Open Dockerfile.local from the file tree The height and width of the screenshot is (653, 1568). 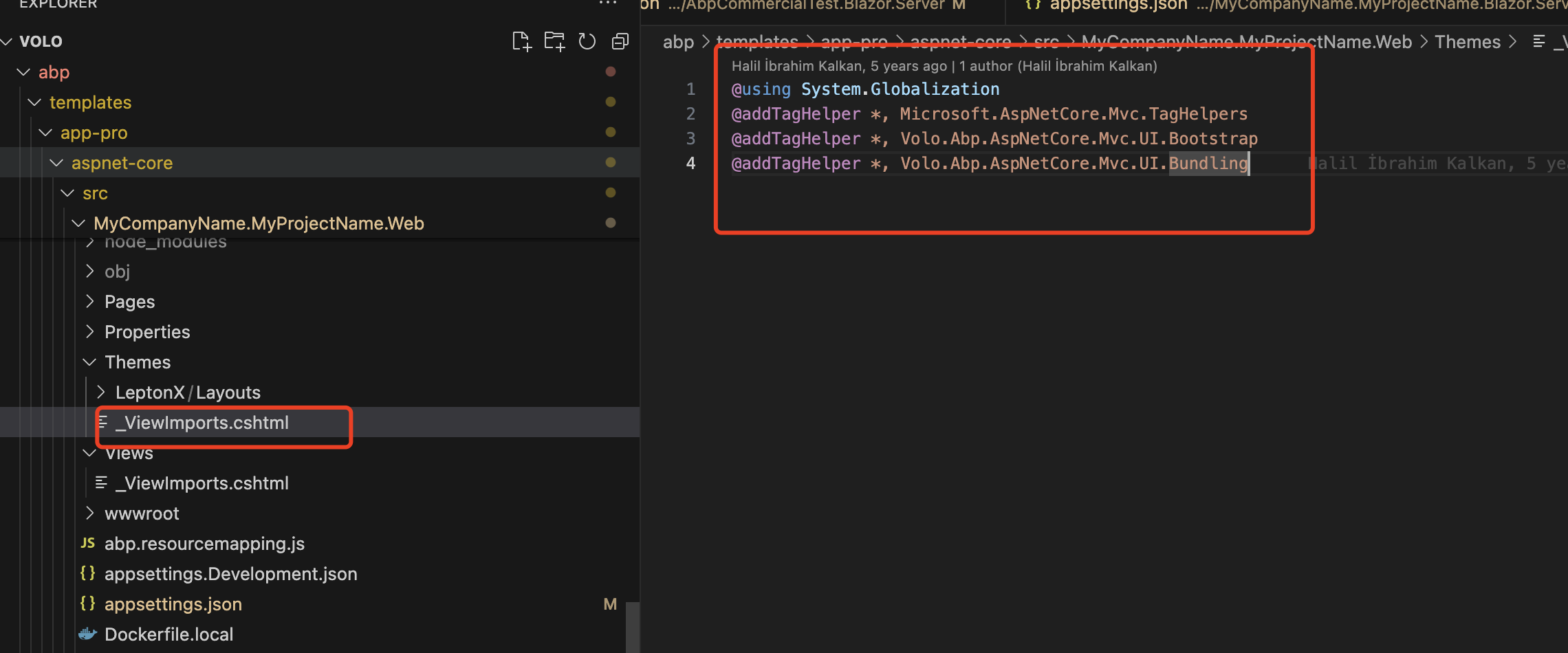tap(168, 634)
